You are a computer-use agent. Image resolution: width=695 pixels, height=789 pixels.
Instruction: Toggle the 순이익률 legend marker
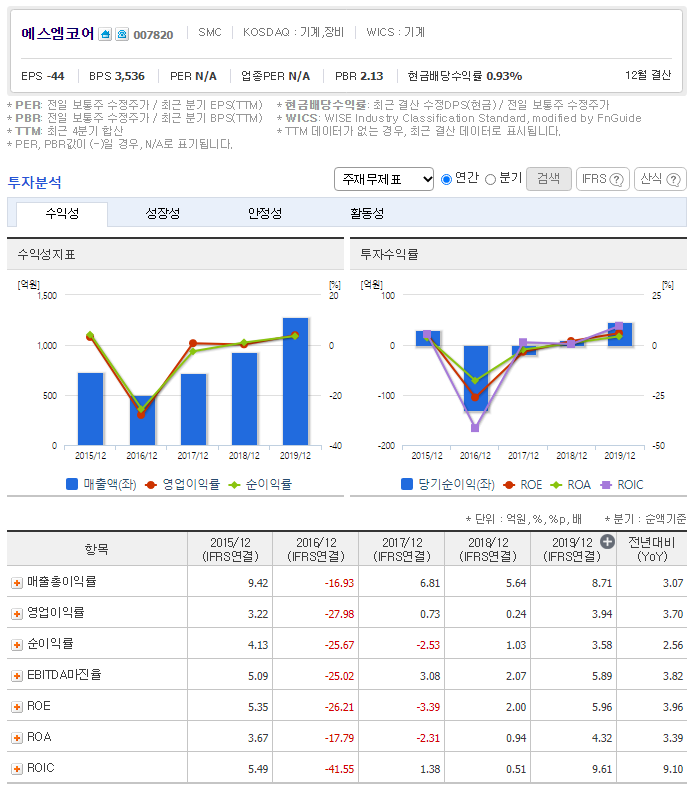234,485
